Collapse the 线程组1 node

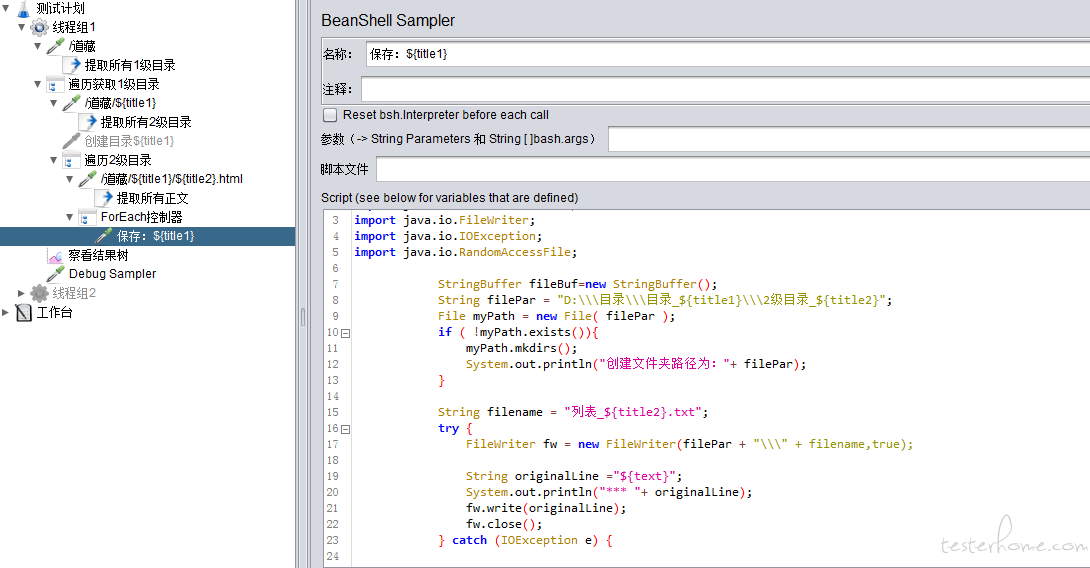coord(22,27)
